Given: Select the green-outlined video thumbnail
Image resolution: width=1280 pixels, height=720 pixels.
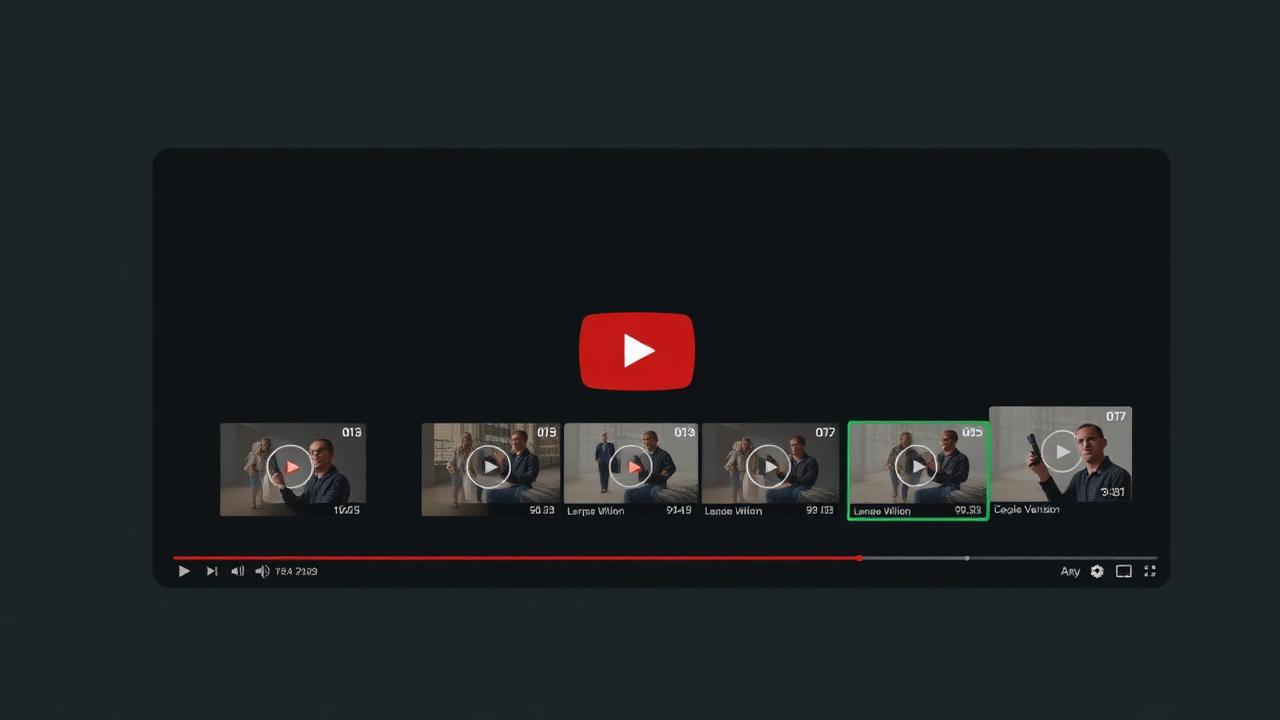Looking at the screenshot, I should [x=918, y=470].
